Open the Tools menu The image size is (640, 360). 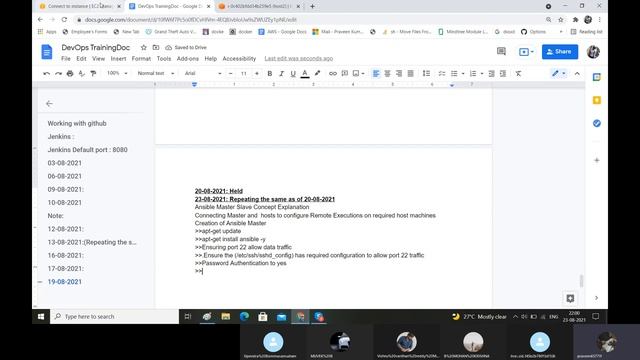164,59
